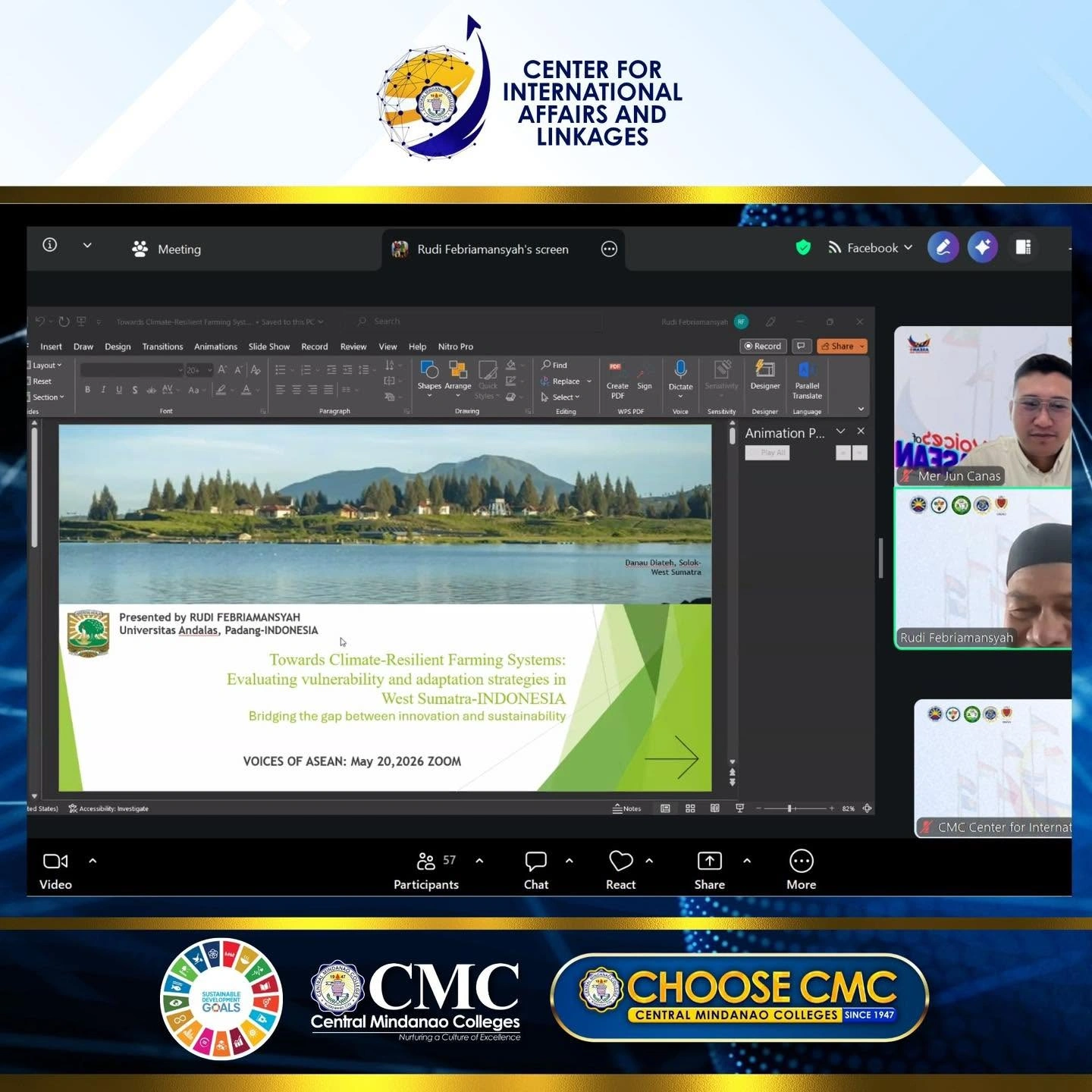Click the Zoom encryption shield icon

coord(803,247)
